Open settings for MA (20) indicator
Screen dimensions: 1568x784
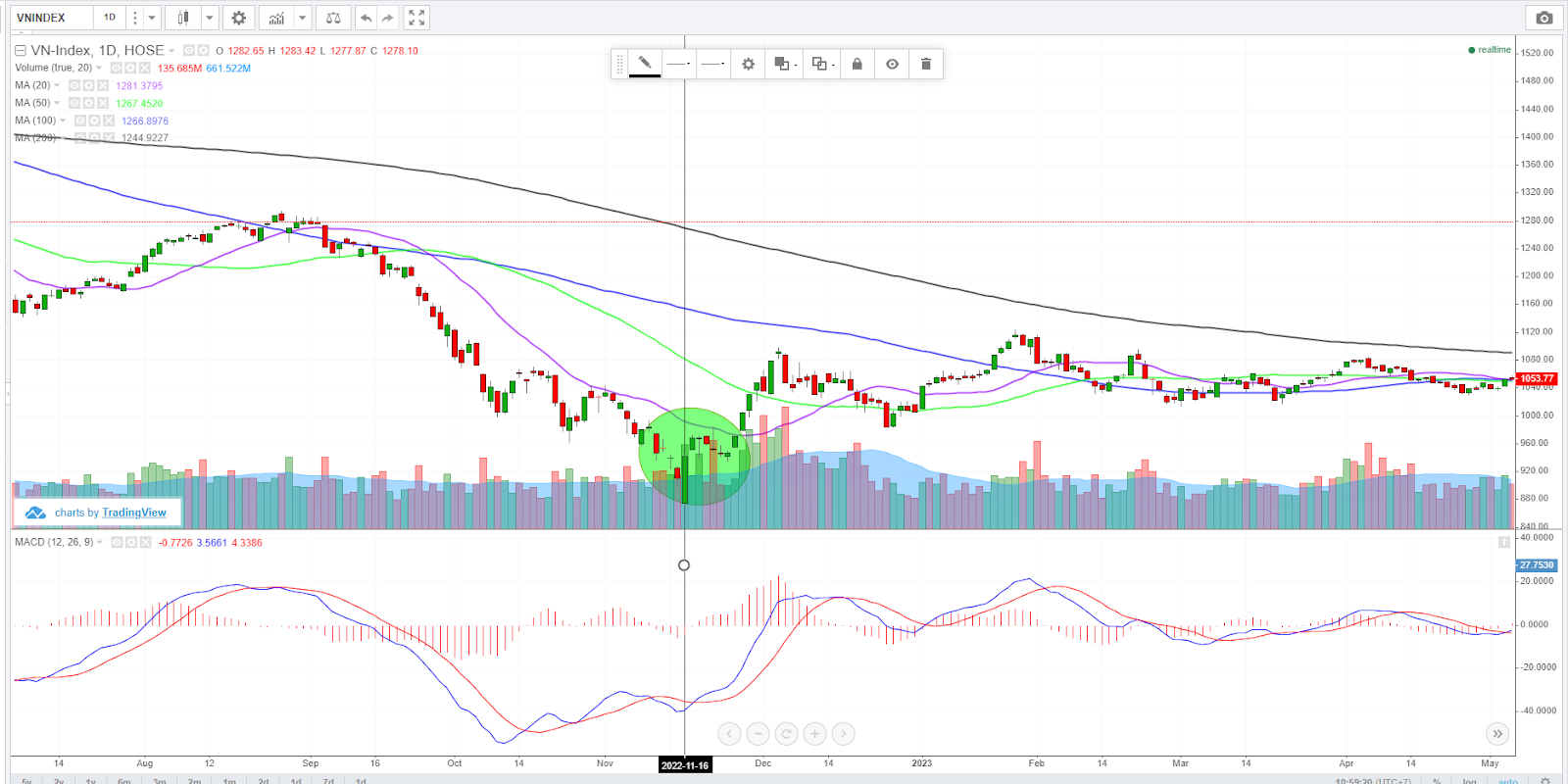coord(88,86)
